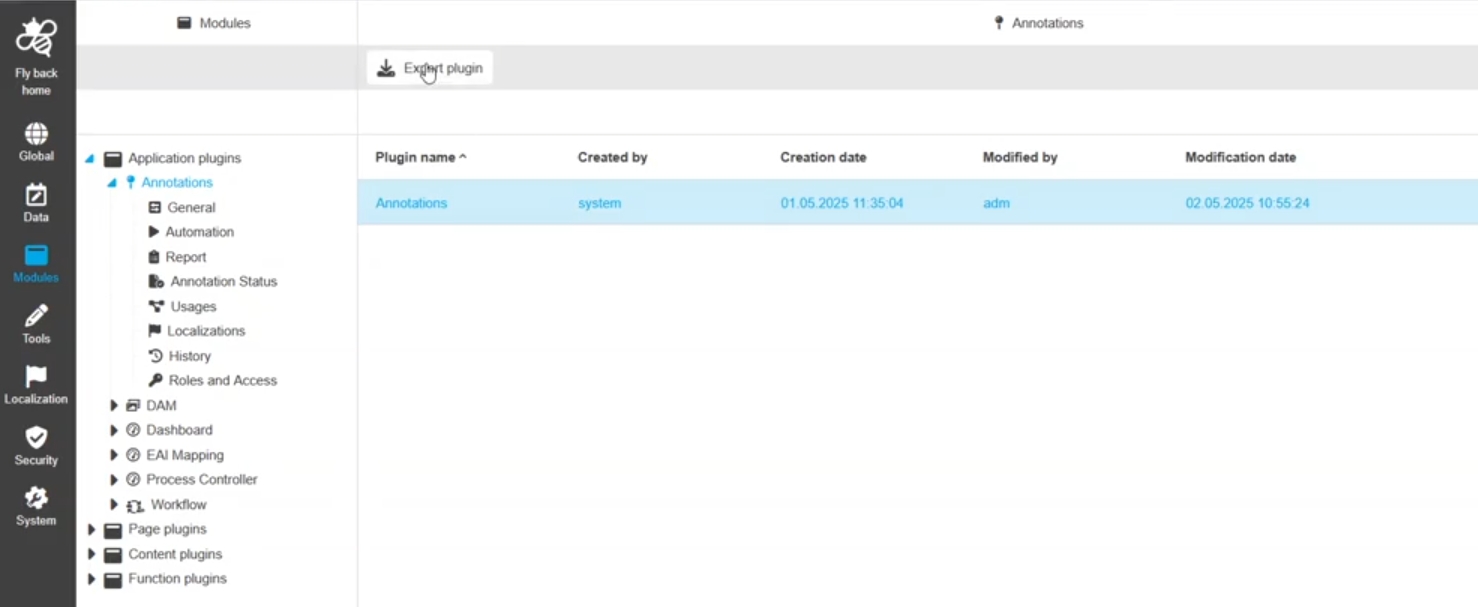This screenshot has height=607, width=1478.
Task: Sort by Created by column header
Action: pyautogui.click(x=612, y=157)
